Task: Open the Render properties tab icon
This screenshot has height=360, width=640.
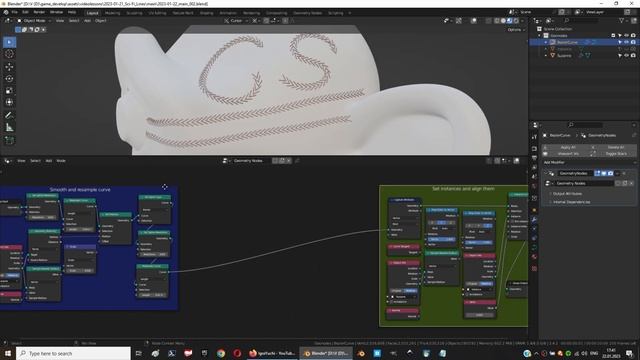Action: click(x=534, y=148)
